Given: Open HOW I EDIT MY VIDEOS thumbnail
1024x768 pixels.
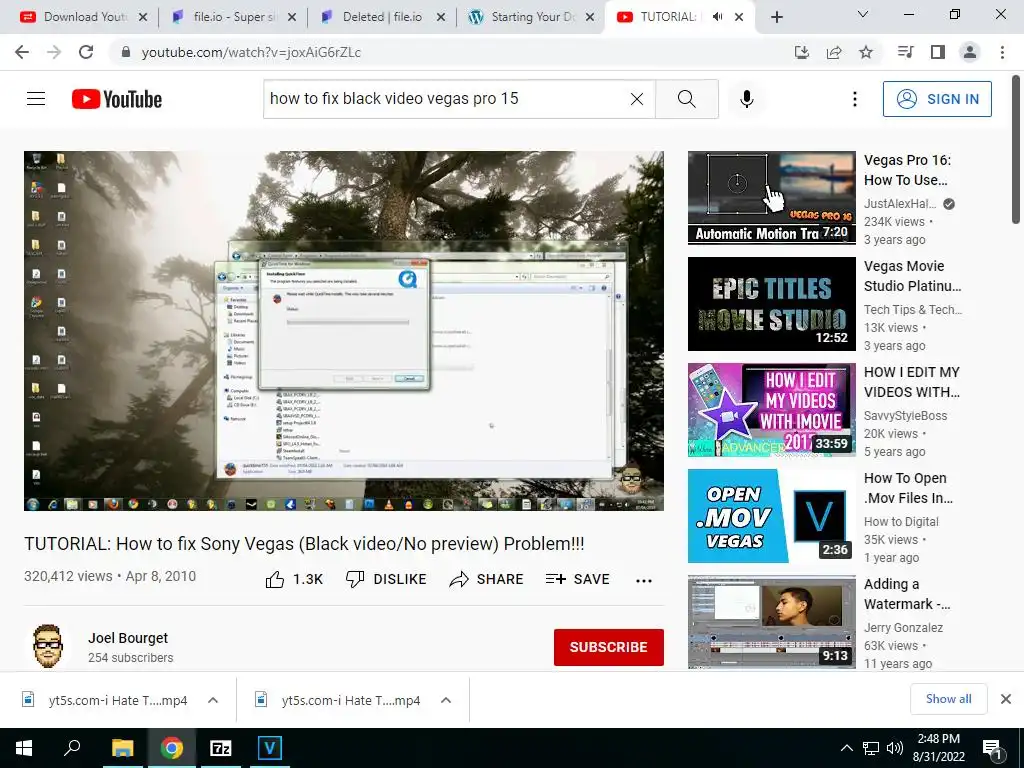Looking at the screenshot, I should pyautogui.click(x=772, y=409).
